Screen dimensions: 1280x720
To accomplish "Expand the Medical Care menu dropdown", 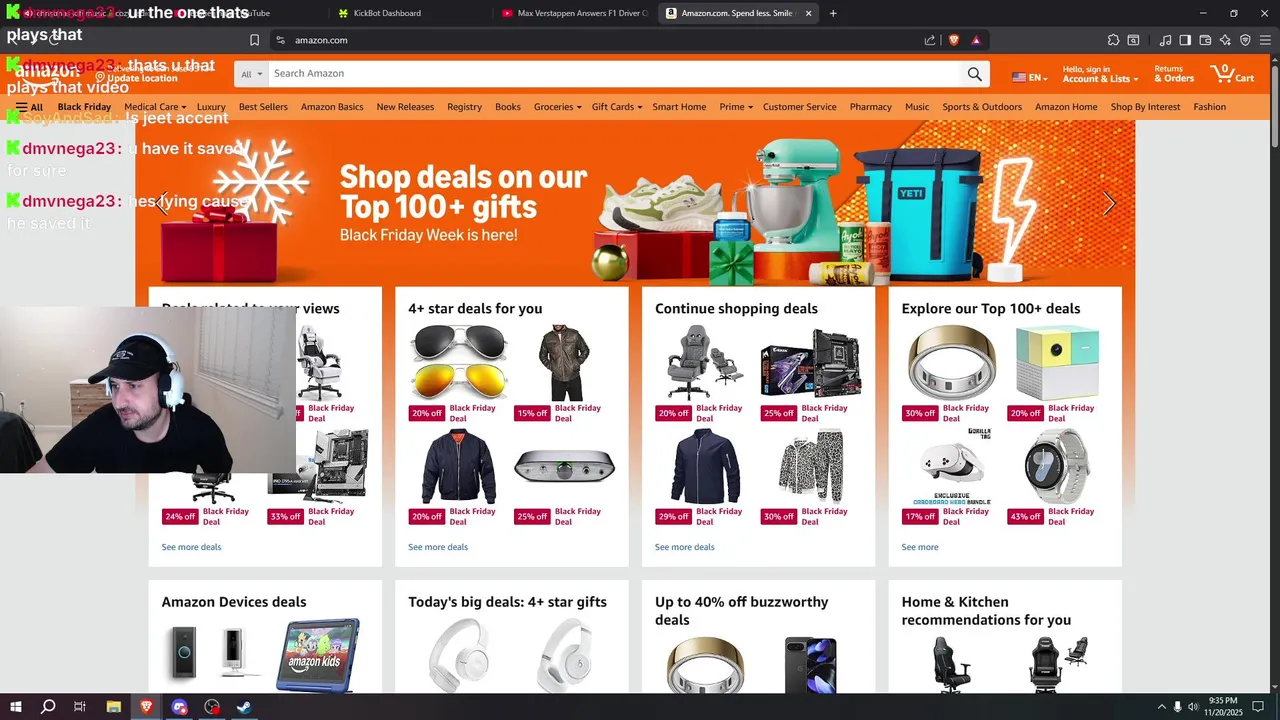I will point(154,107).
